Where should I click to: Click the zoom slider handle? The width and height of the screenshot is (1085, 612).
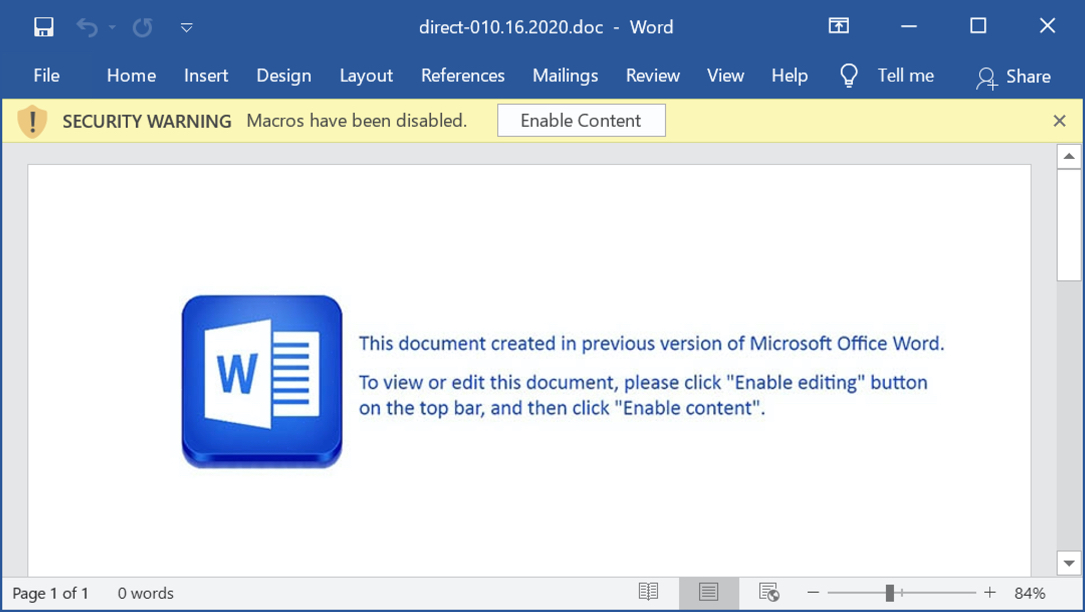click(890, 593)
